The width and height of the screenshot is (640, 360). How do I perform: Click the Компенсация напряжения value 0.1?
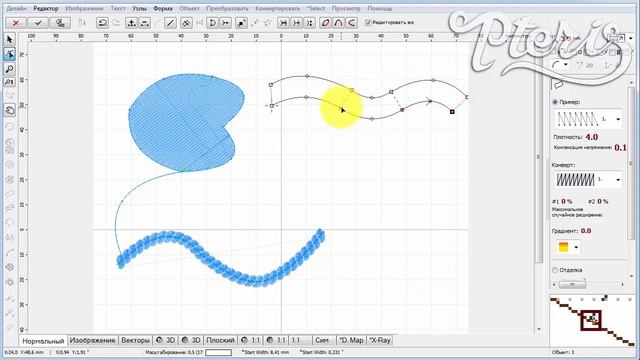point(620,147)
